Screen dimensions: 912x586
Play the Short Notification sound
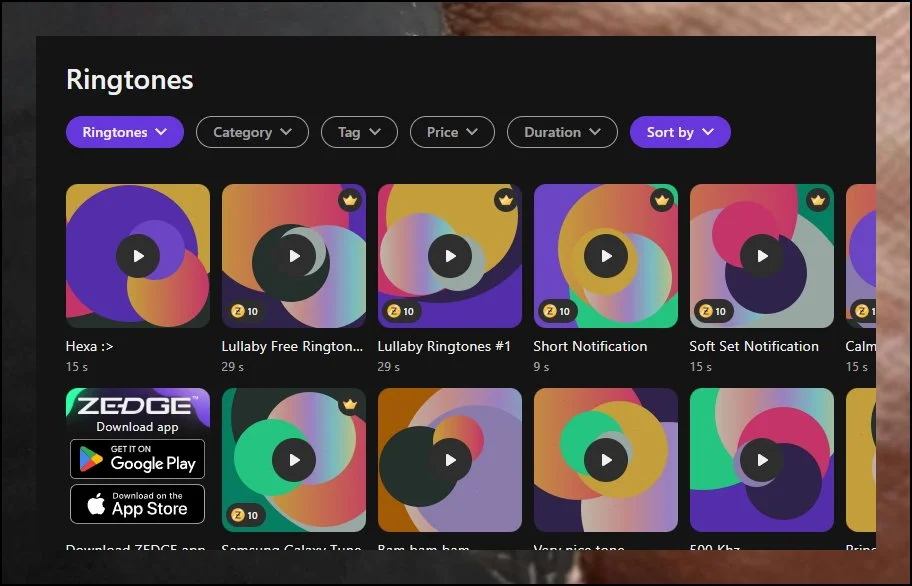606,256
